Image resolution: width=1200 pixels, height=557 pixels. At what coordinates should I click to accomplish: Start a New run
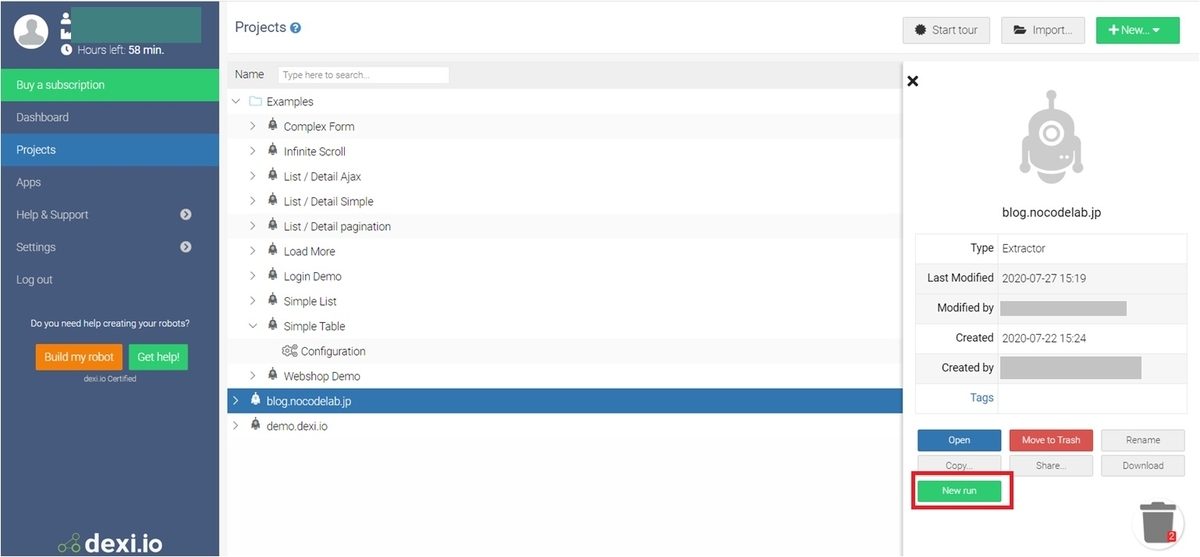959,491
